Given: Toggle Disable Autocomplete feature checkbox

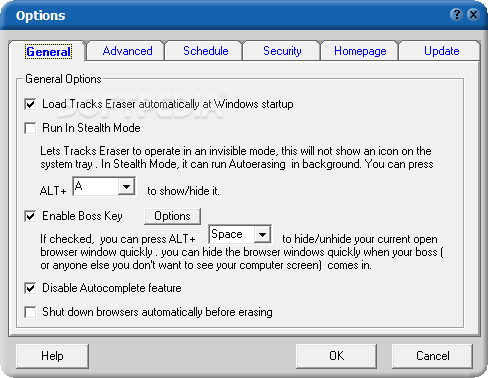Looking at the screenshot, I should 30,288.
